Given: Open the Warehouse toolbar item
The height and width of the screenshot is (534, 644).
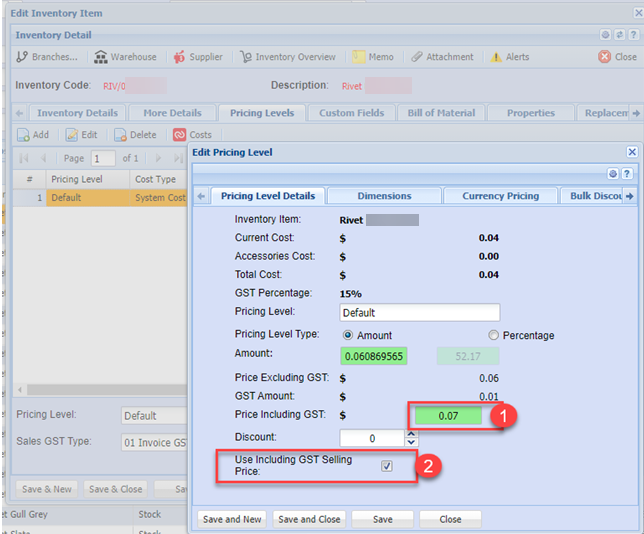Looking at the screenshot, I should [x=102, y=57].
